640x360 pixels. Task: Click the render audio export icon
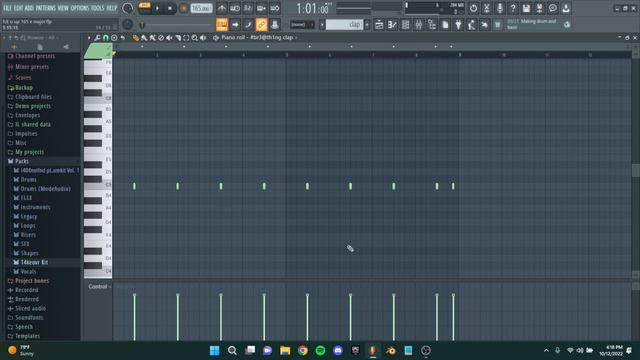point(539,8)
